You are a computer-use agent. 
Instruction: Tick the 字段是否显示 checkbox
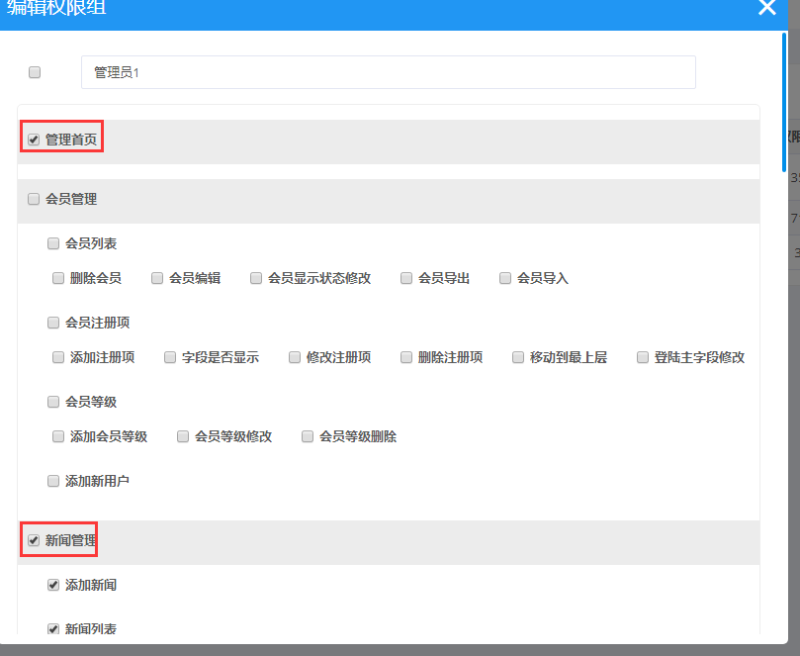tap(170, 357)
